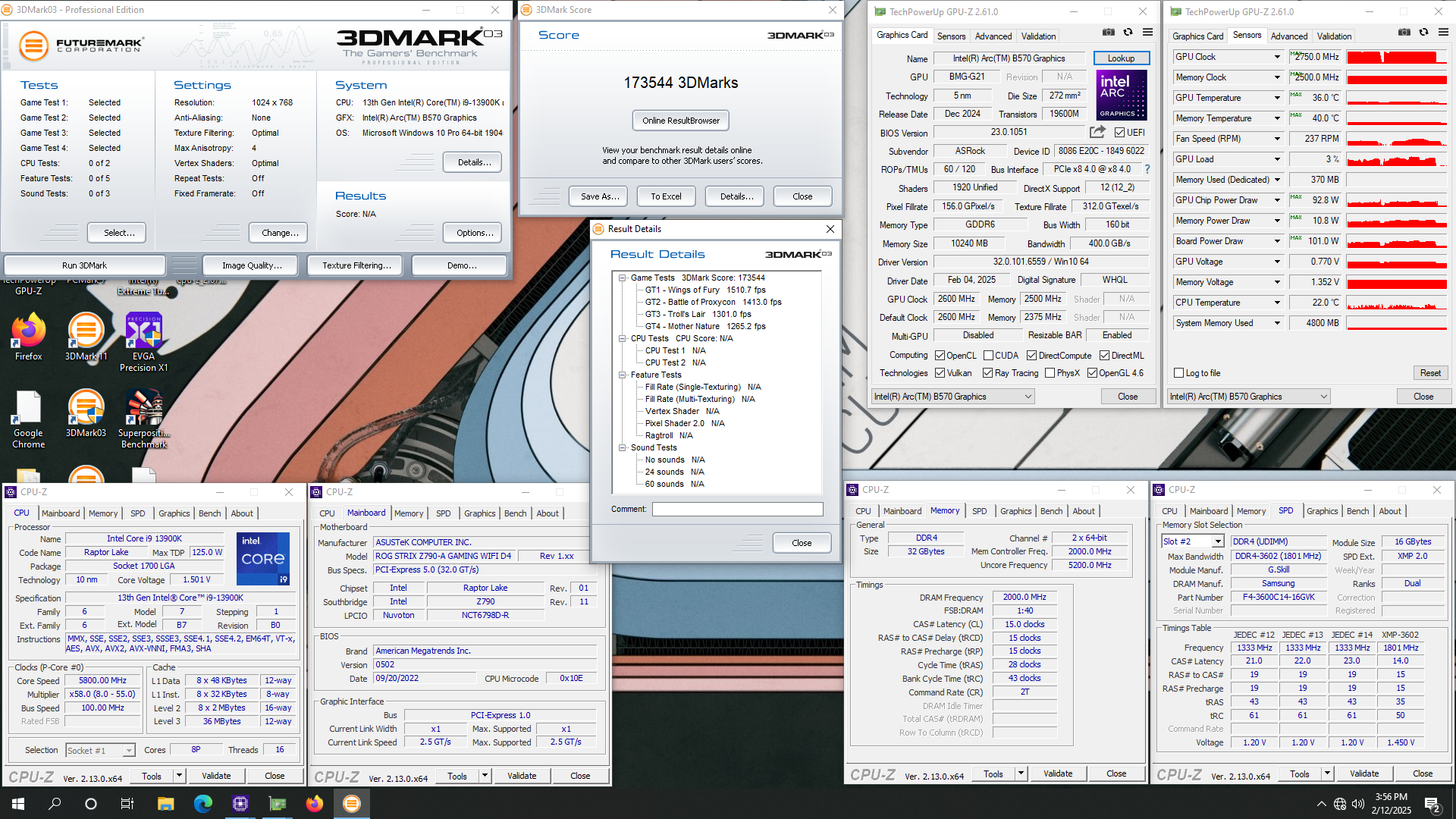Image resolution: width=1456 pixels, height=819 pixels.
Task: Open GPU Clock sensor dropdown
Action: (x=1277, y=57)
